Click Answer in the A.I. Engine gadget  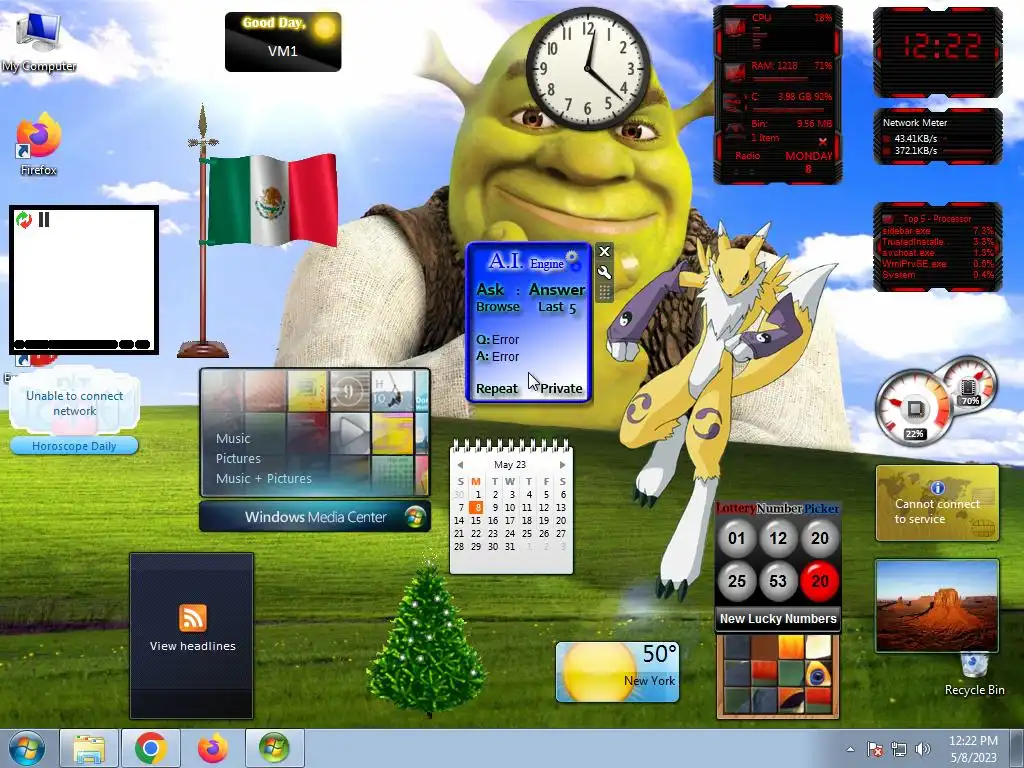tap(557, 289)
